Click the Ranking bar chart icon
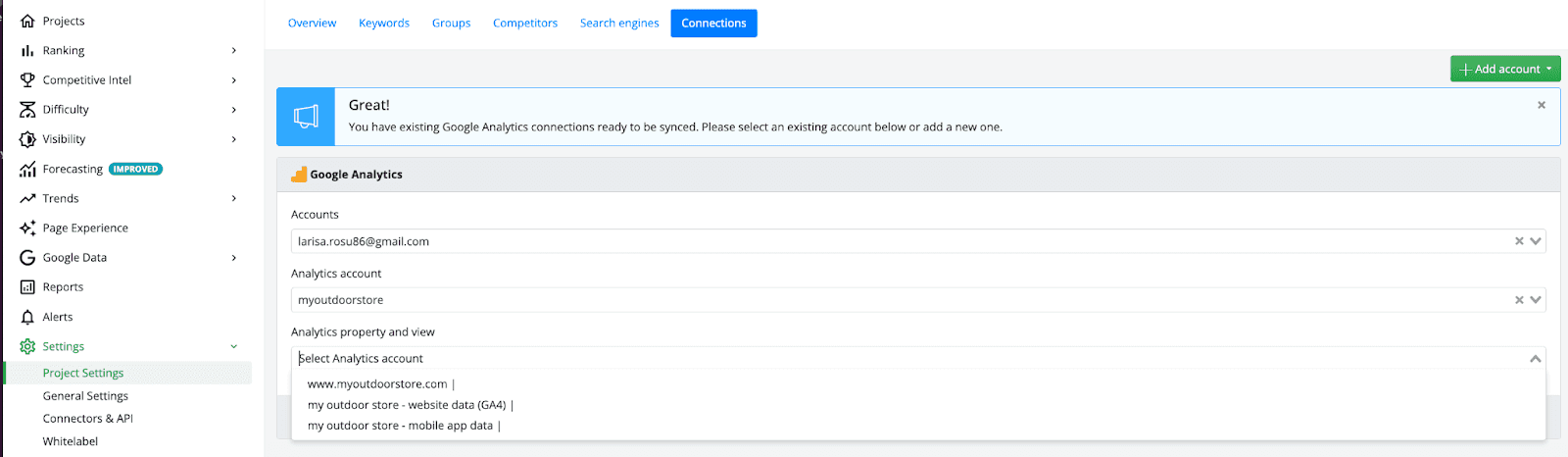1568x457 pixels. coord(27,50)
